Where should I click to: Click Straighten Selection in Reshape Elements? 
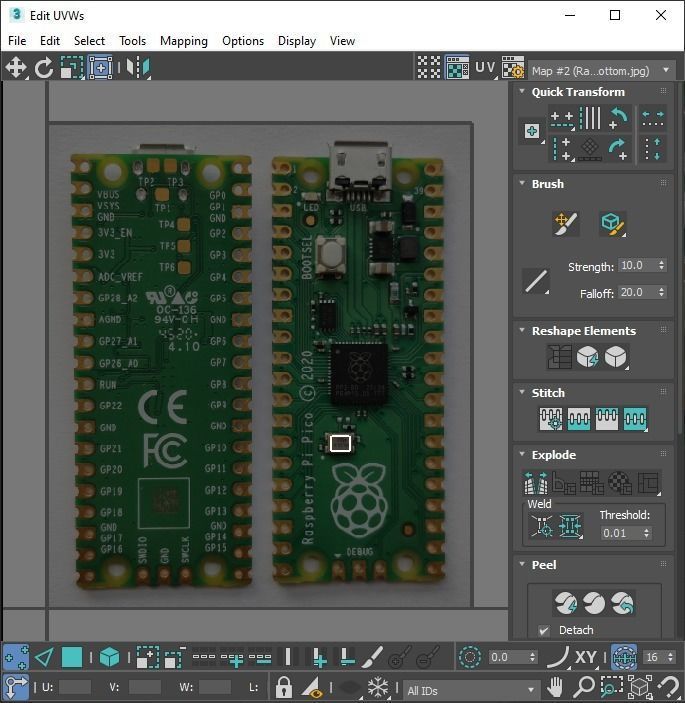point(559,357)
